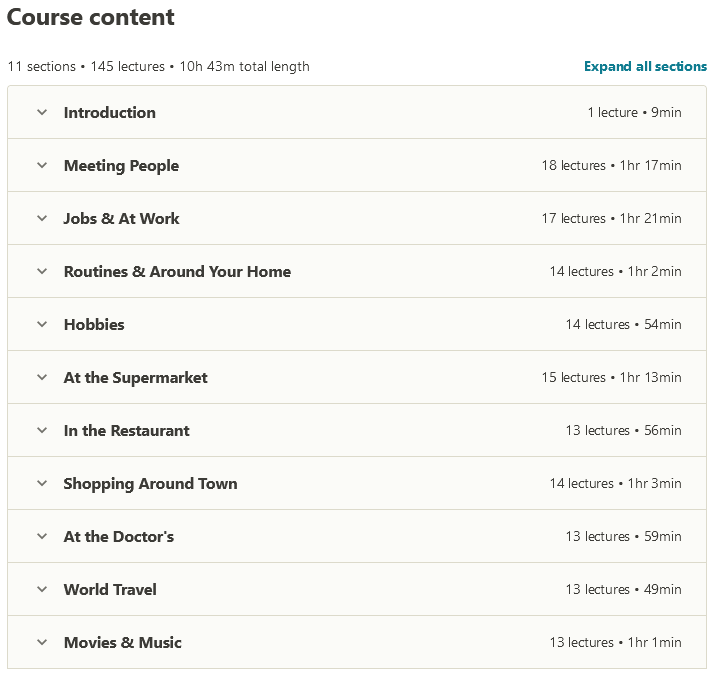Click the chevron next to At the Doctor's
Screen dimensions: 716x676
coord(42,537)
